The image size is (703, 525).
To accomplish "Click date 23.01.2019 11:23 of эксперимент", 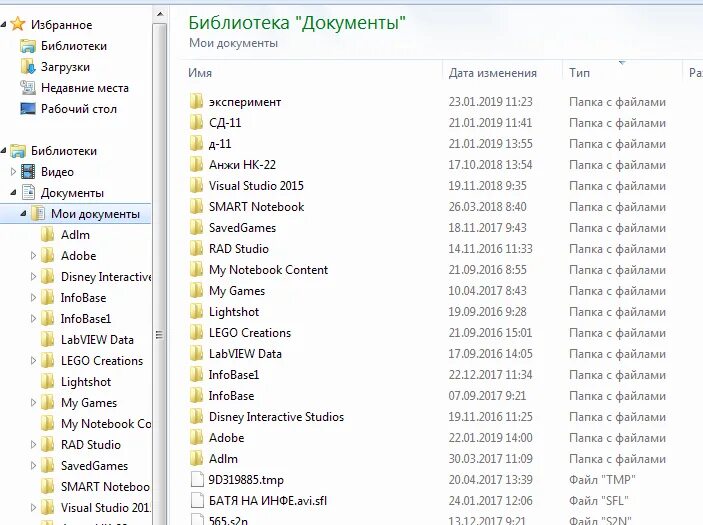I will pos(490,102).
